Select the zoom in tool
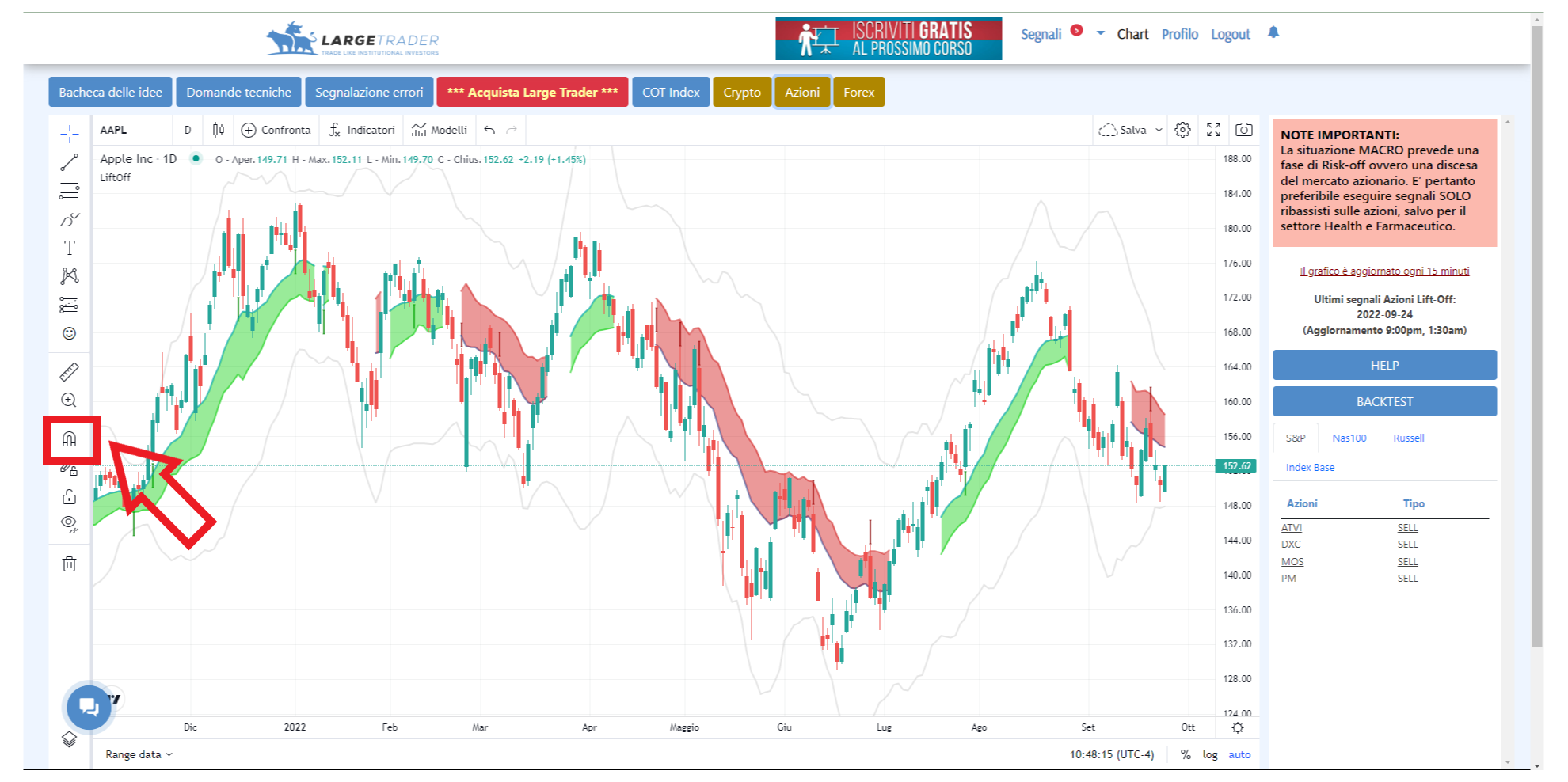Image resolution: width=1568 pixels, height=782 pixels. pos(70,400)
